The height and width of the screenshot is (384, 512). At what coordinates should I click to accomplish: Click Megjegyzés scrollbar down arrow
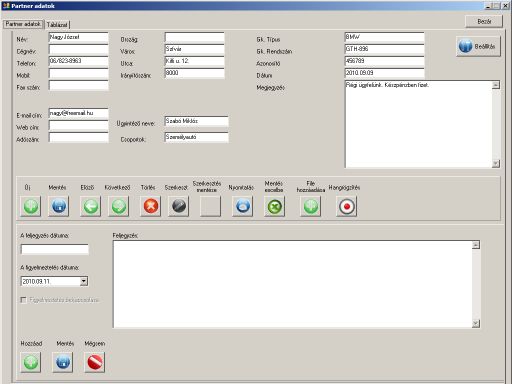(496, 163)
